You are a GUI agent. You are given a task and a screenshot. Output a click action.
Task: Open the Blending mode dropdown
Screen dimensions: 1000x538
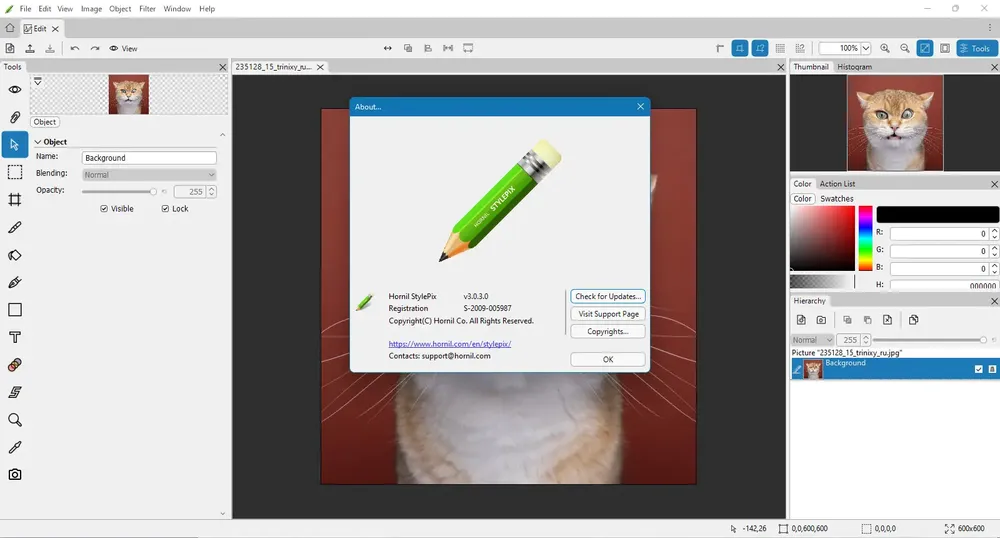click(149, 175)
